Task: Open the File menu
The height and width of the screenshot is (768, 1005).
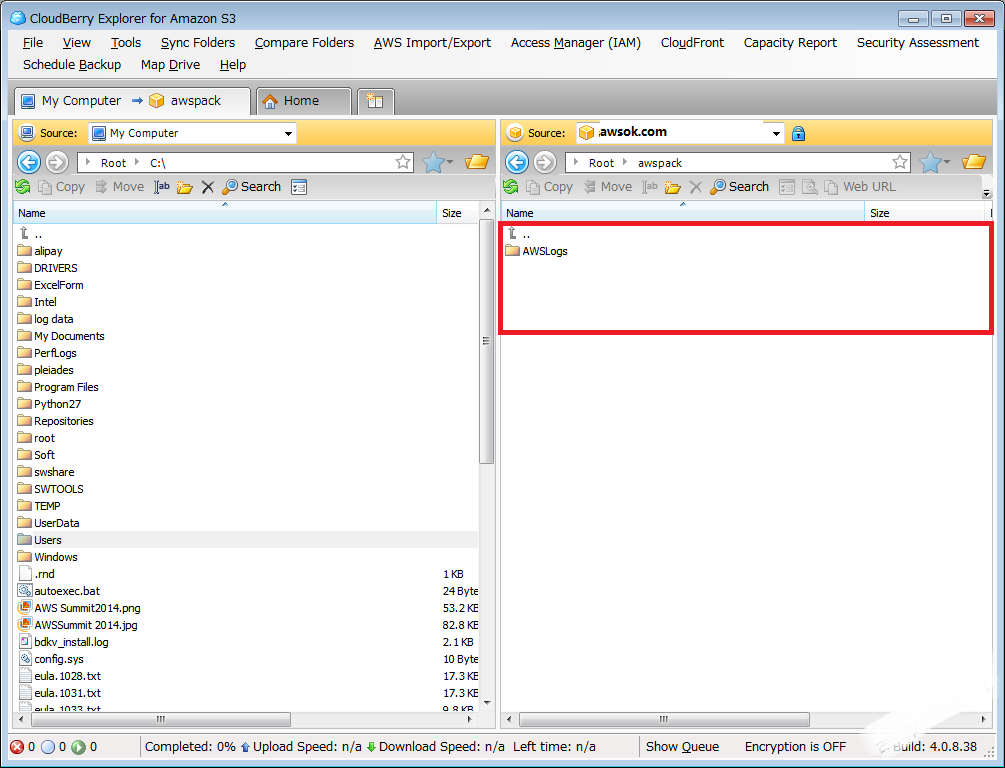Action: point(33,42)
